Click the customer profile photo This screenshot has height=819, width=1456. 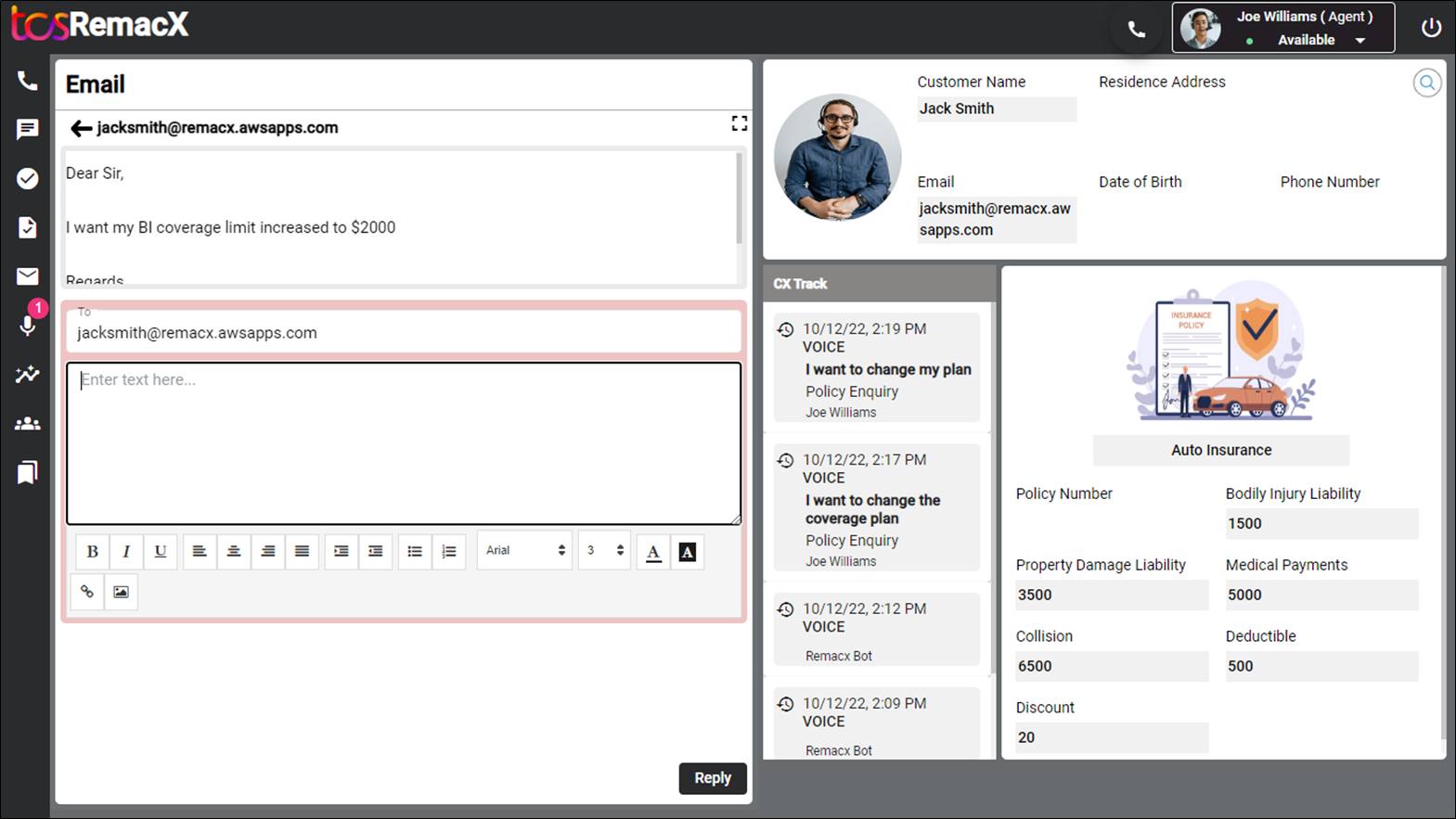[x=837, y=157]
